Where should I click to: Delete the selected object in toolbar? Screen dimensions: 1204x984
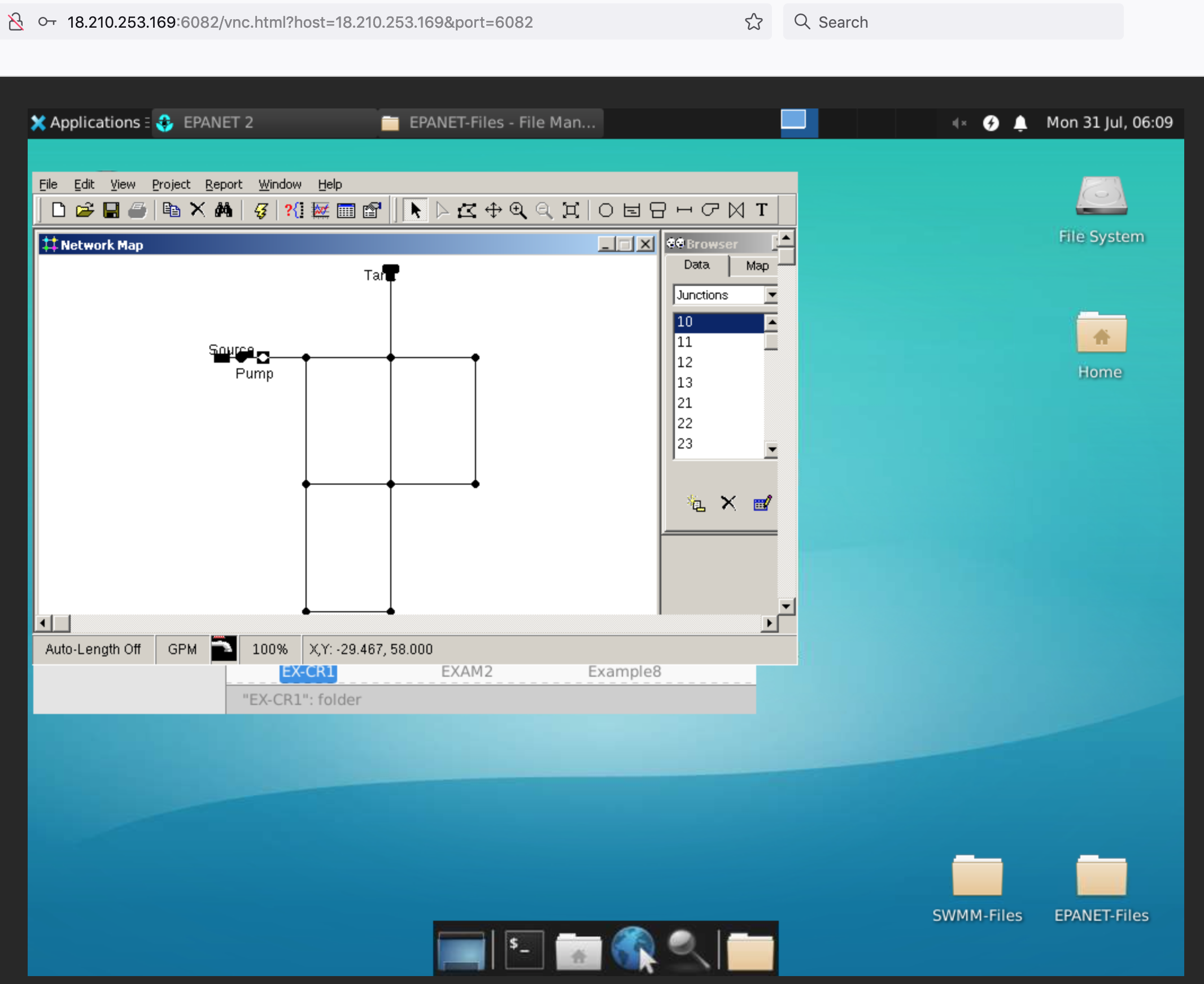click(x=197, y=210)
